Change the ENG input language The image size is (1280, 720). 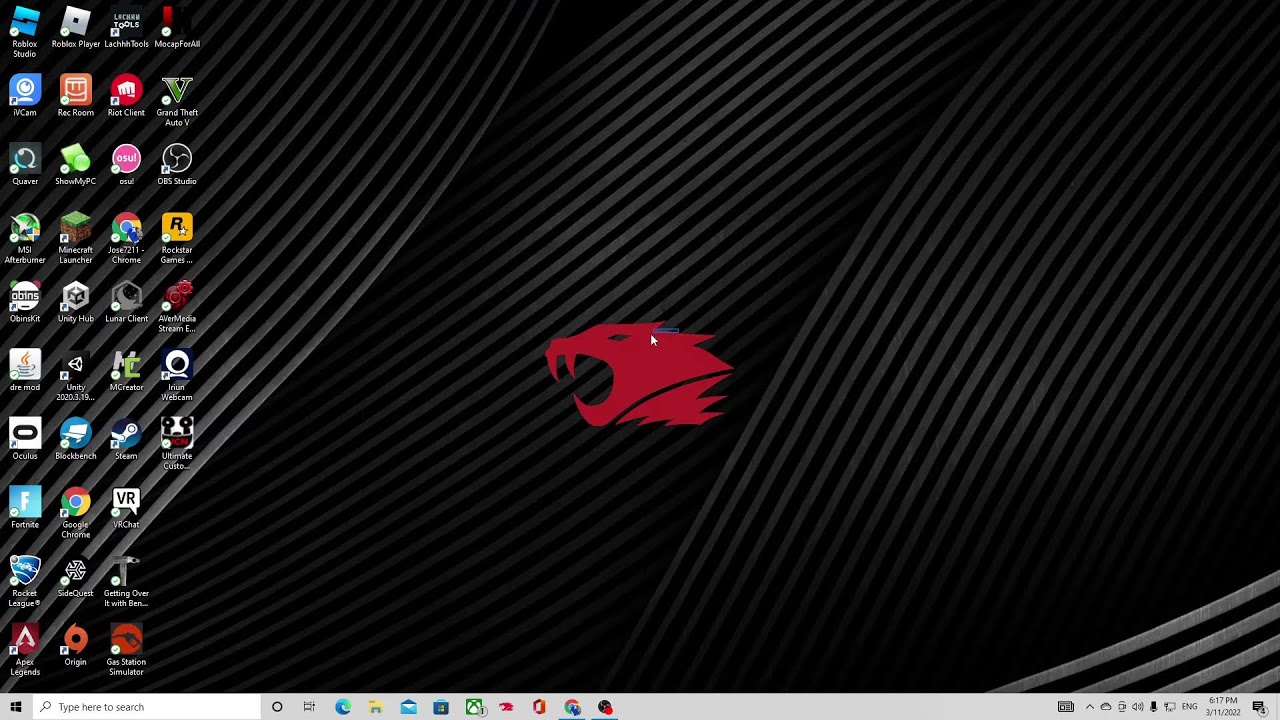pos(1190,707)
